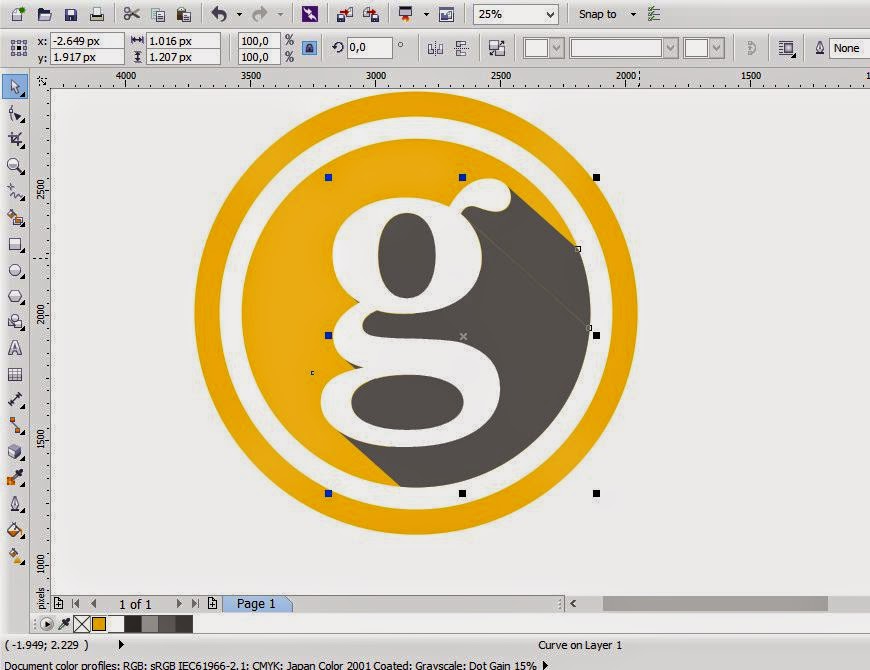This screenshot has height=670, width=870.
Task: Select the Polygon tool
Action: [16, 297]
